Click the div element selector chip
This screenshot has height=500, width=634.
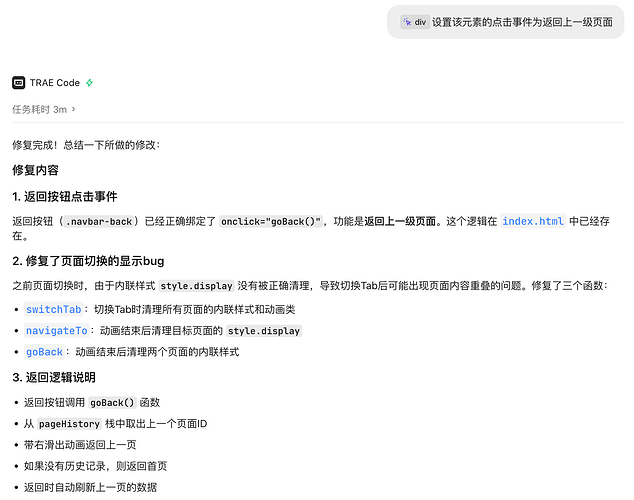[414, 22]
